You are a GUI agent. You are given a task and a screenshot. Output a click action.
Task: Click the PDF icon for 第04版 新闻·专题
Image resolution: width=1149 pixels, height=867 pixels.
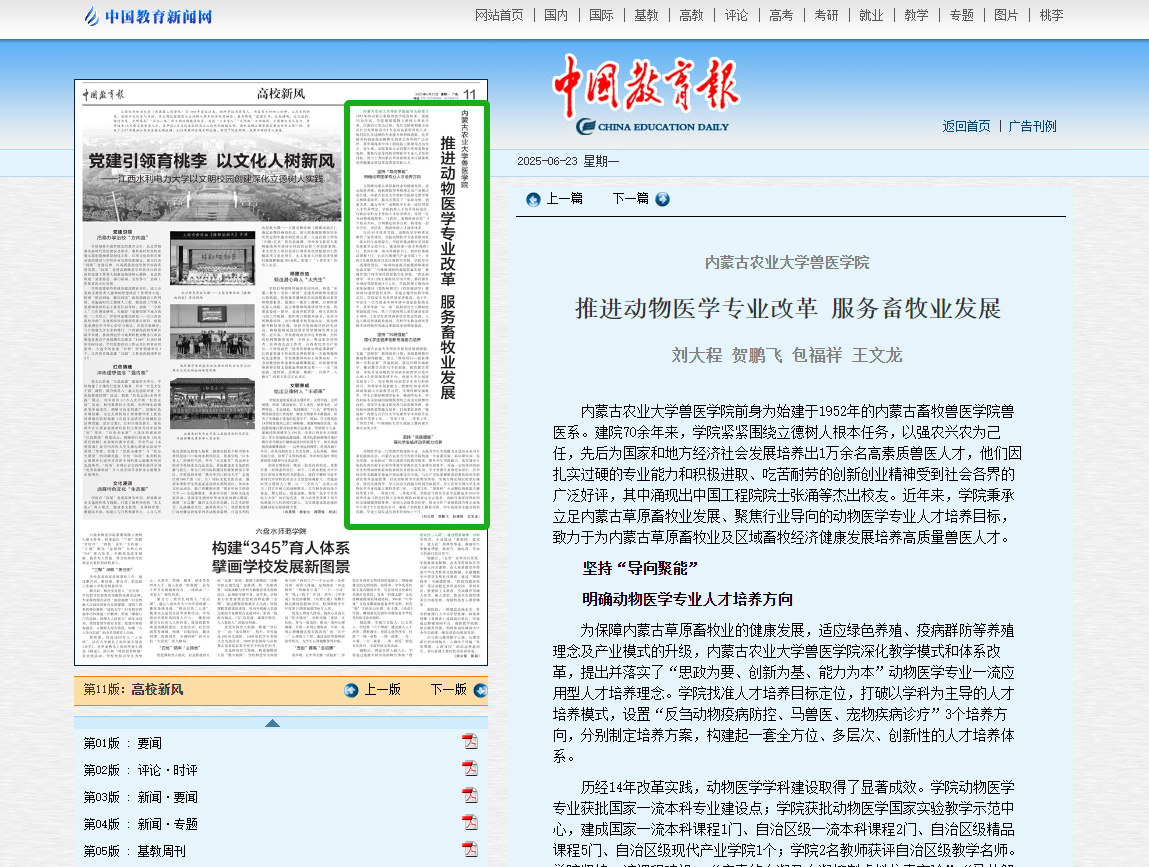(469, 822)
